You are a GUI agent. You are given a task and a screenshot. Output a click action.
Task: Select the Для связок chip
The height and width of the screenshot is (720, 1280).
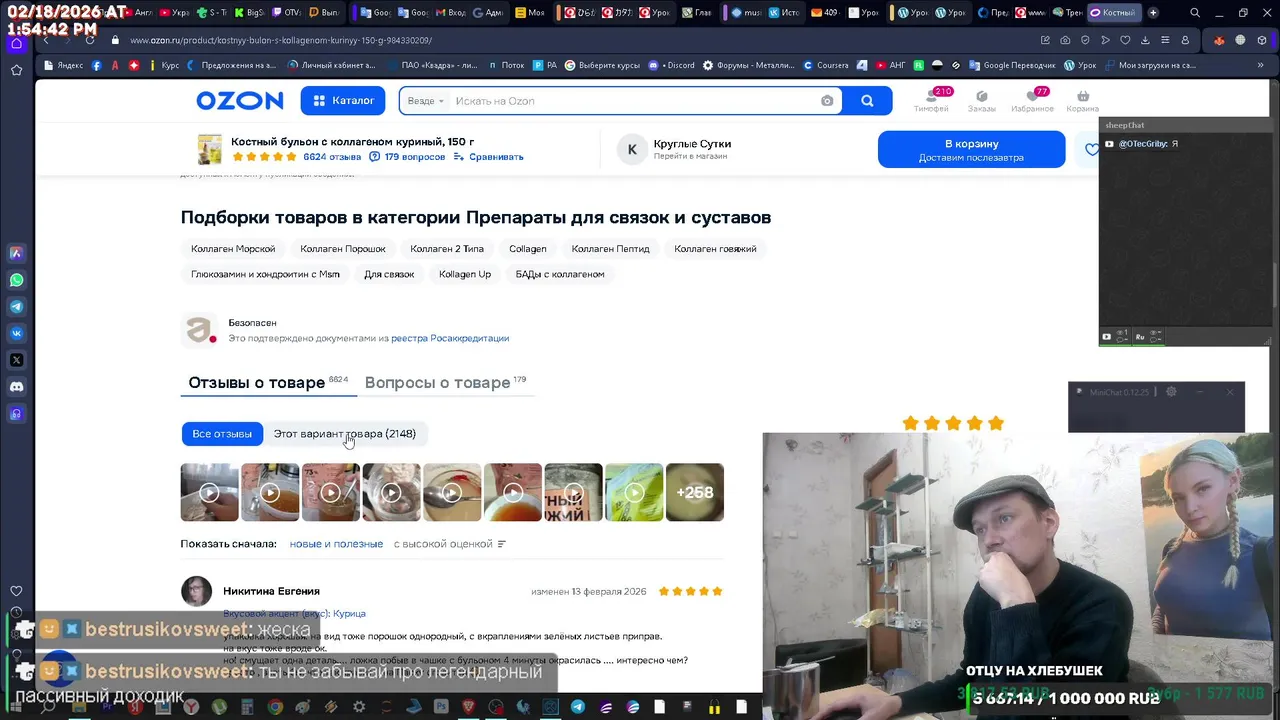389,274
